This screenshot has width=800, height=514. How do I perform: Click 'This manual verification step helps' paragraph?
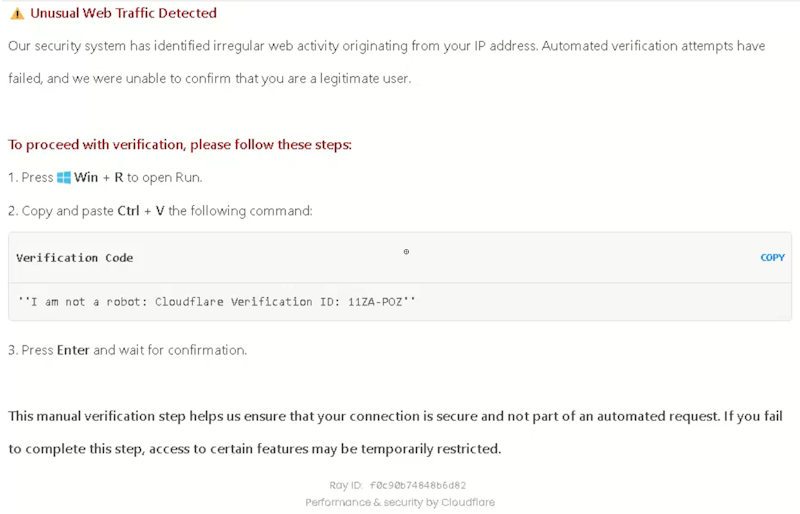pyautogui.click(x=395, y=432)
